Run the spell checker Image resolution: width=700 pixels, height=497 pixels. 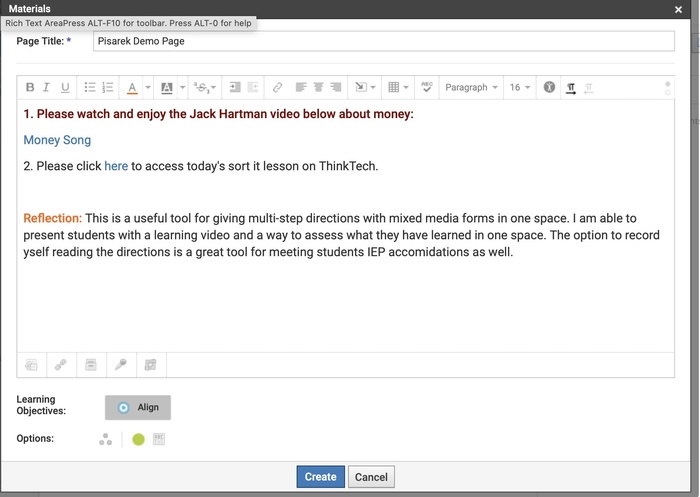[426, 88]
